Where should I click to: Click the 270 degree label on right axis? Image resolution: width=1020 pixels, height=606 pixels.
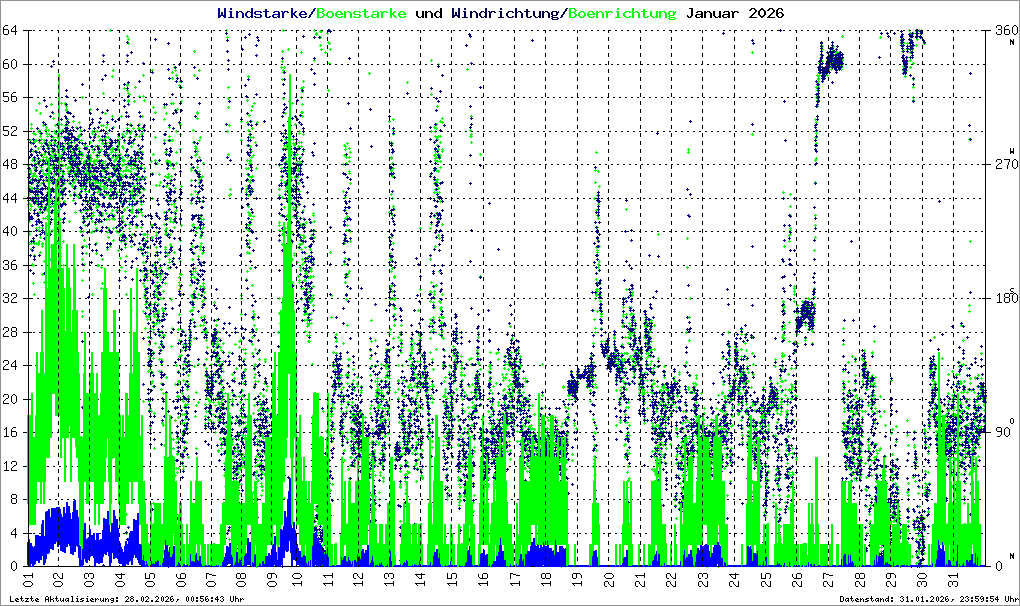pos(1002,165)
